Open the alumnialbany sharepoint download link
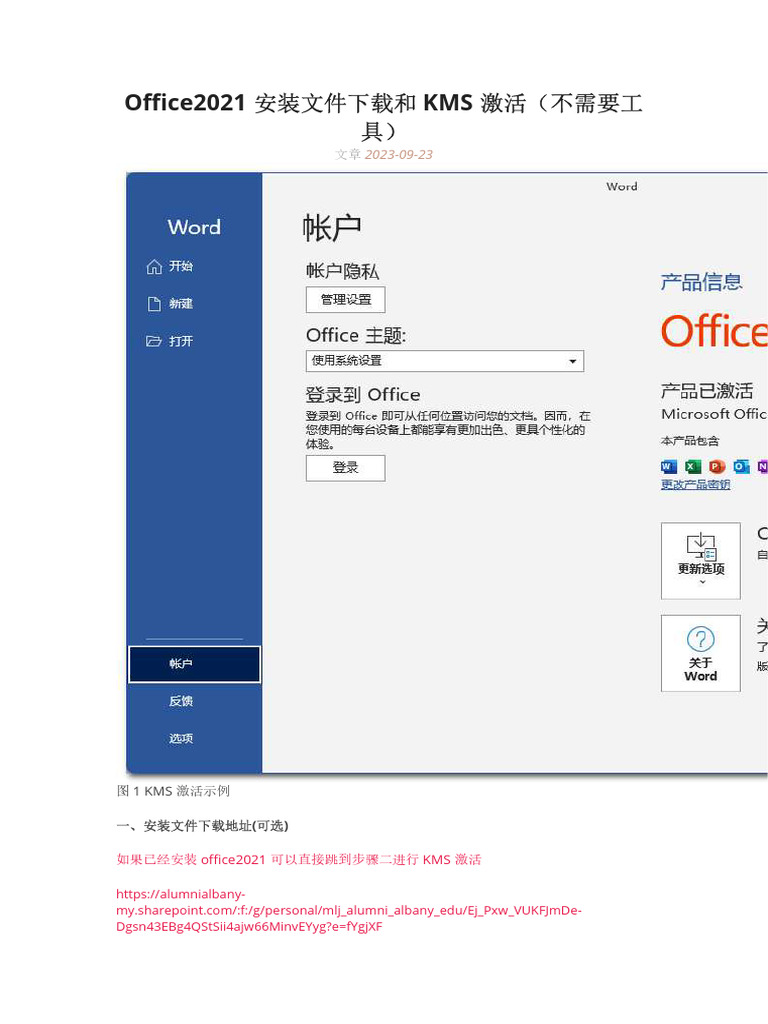Screen dimensions: 768x1024 point(349,910)
